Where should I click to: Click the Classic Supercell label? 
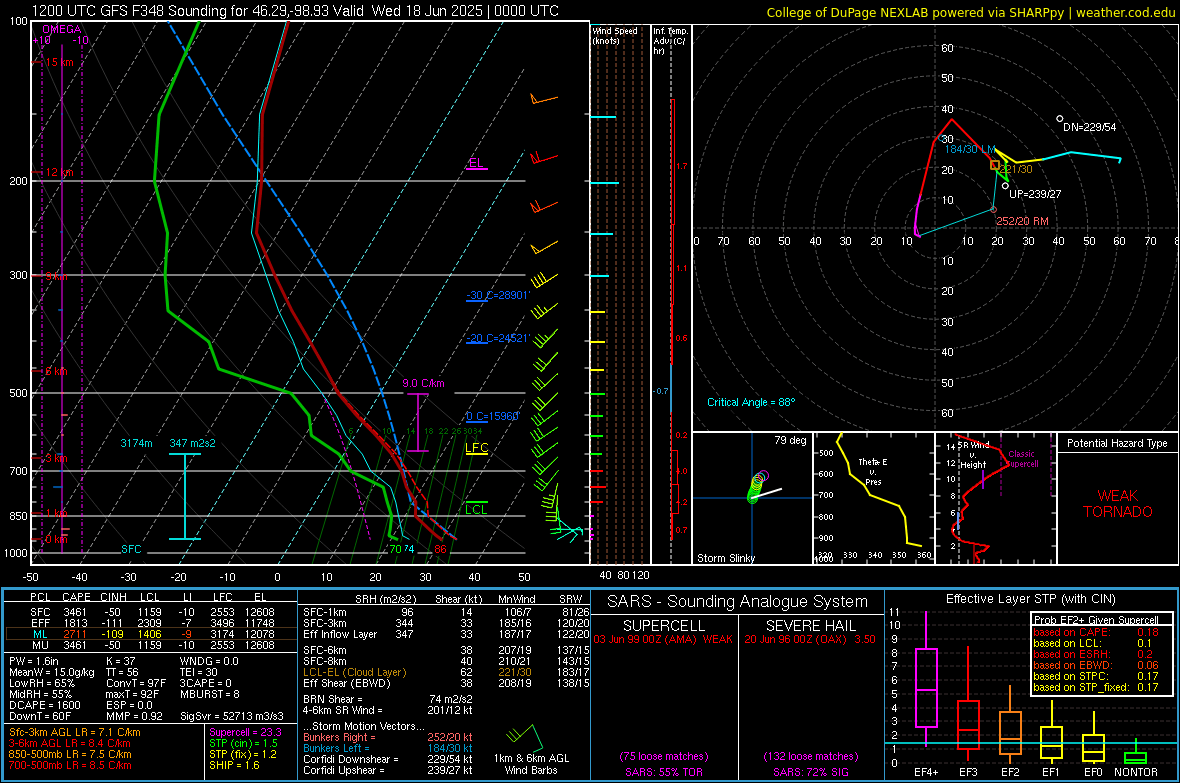coord(1021,459)
